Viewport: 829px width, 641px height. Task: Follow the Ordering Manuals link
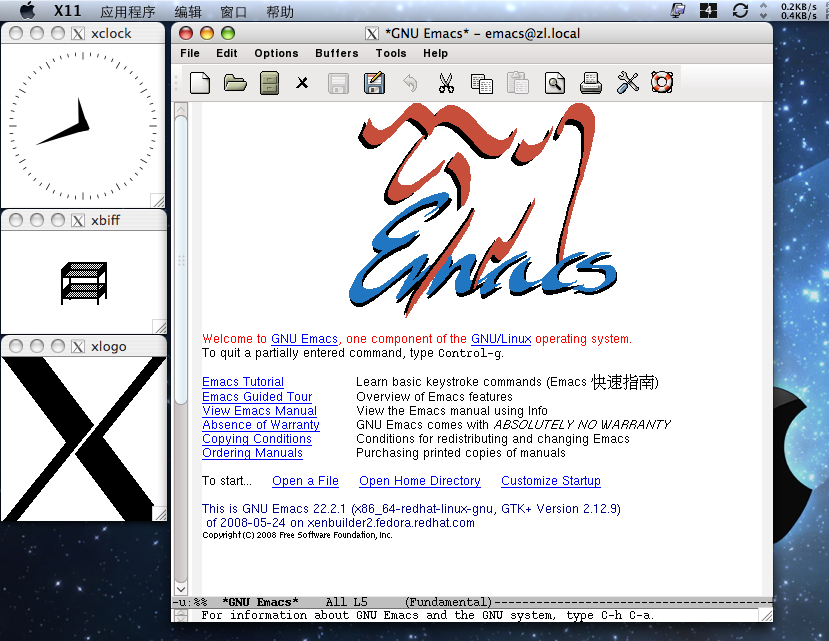click(x=253, y=453)
